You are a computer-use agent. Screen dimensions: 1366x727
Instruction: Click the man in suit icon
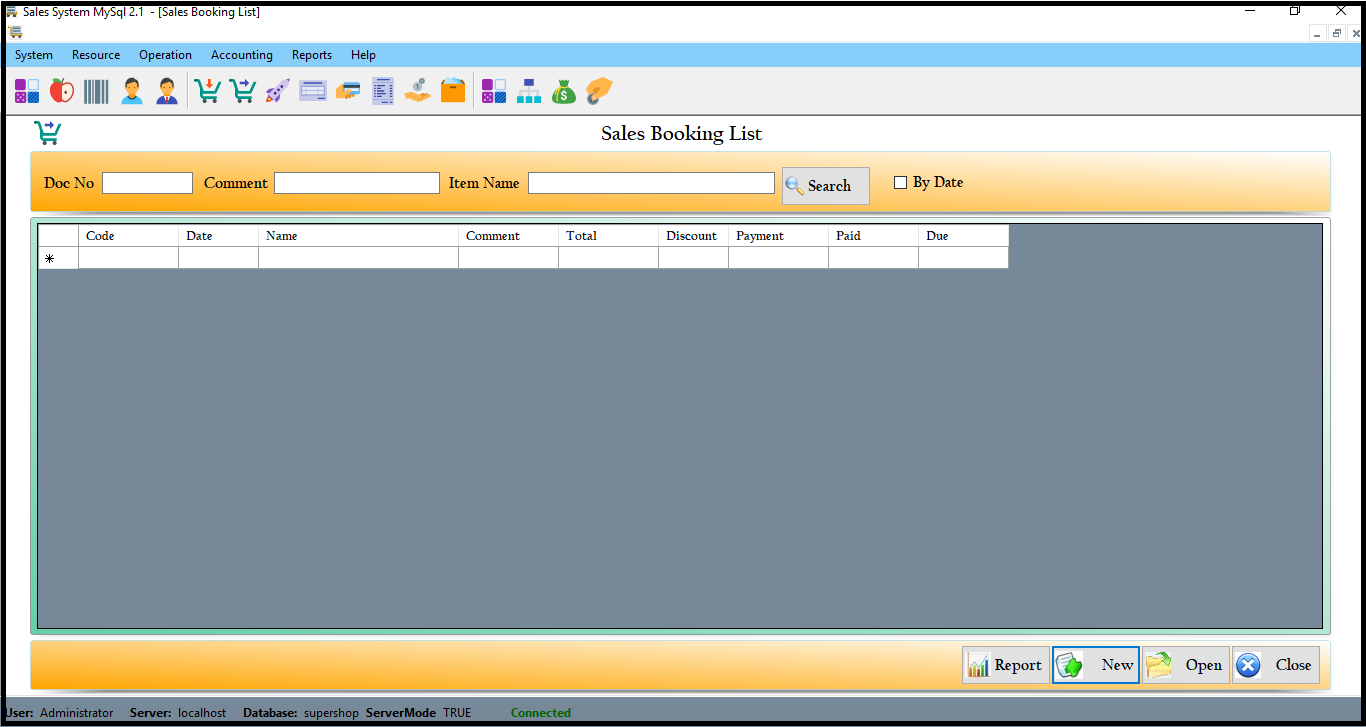166,91
